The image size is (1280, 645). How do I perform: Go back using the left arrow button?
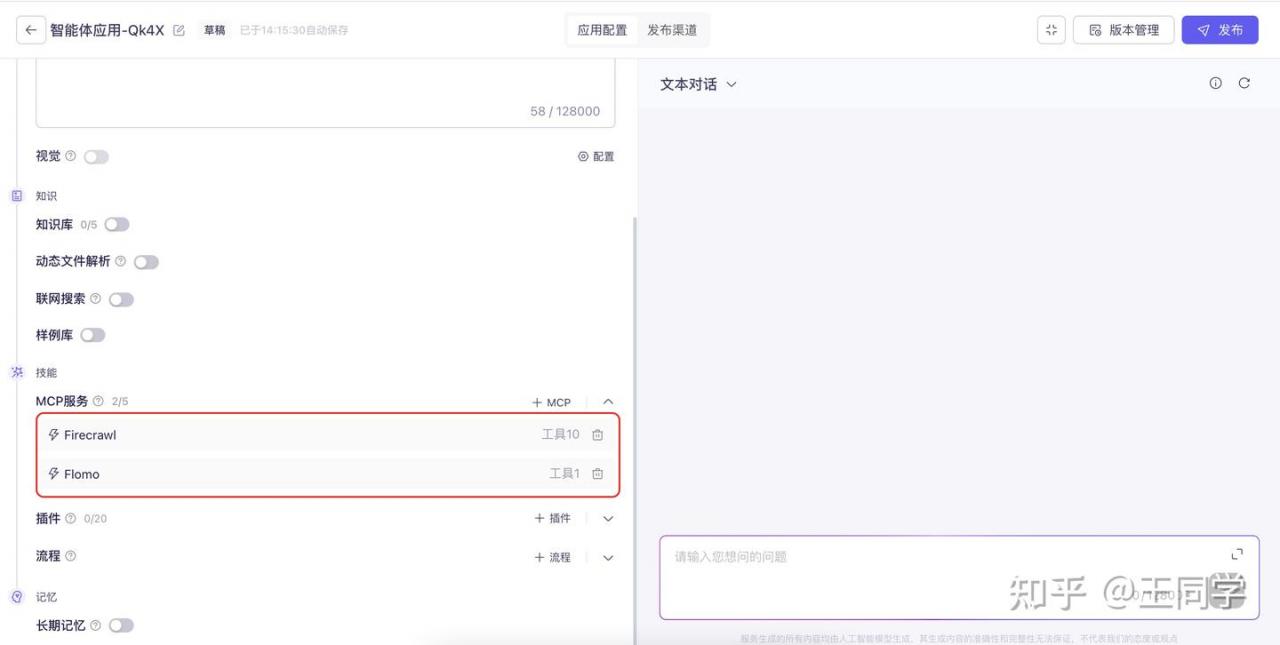[31, 30]
